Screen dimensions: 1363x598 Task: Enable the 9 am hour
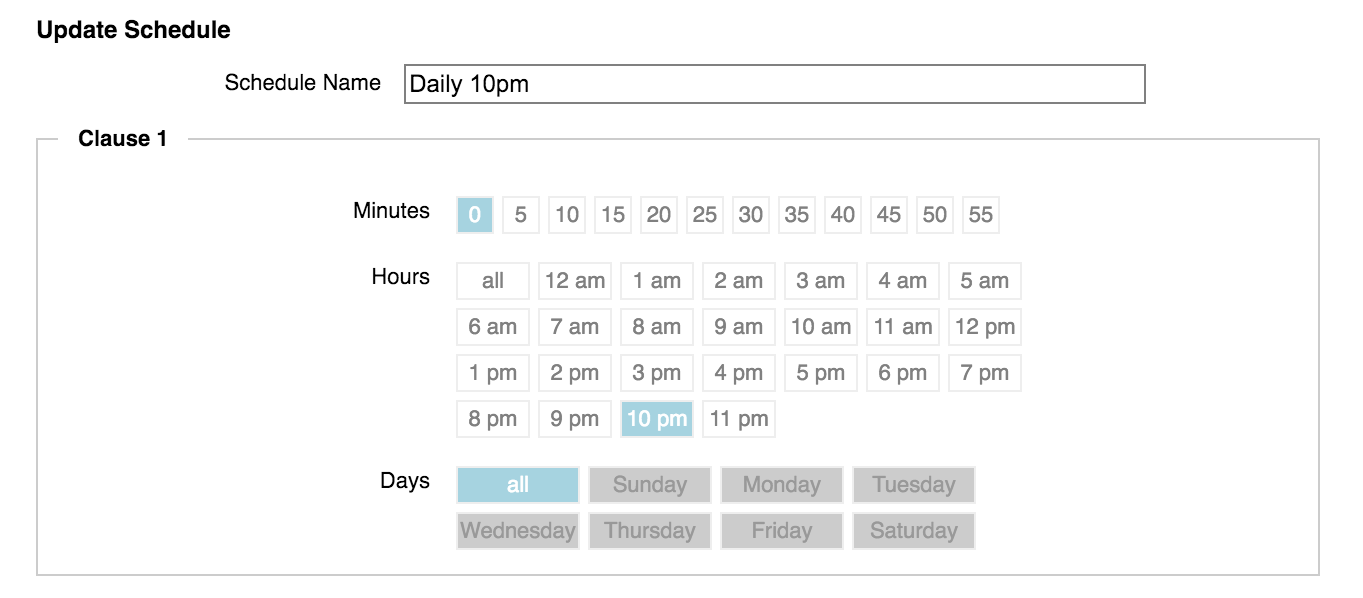tap(739, 327)
